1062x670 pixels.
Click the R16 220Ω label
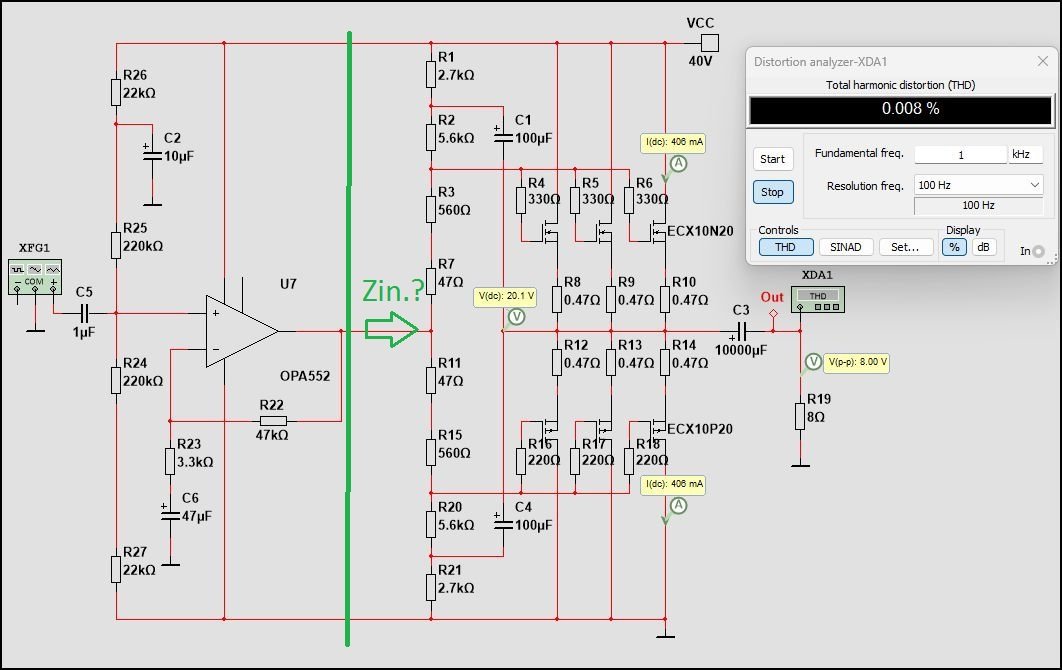[544, 453]
